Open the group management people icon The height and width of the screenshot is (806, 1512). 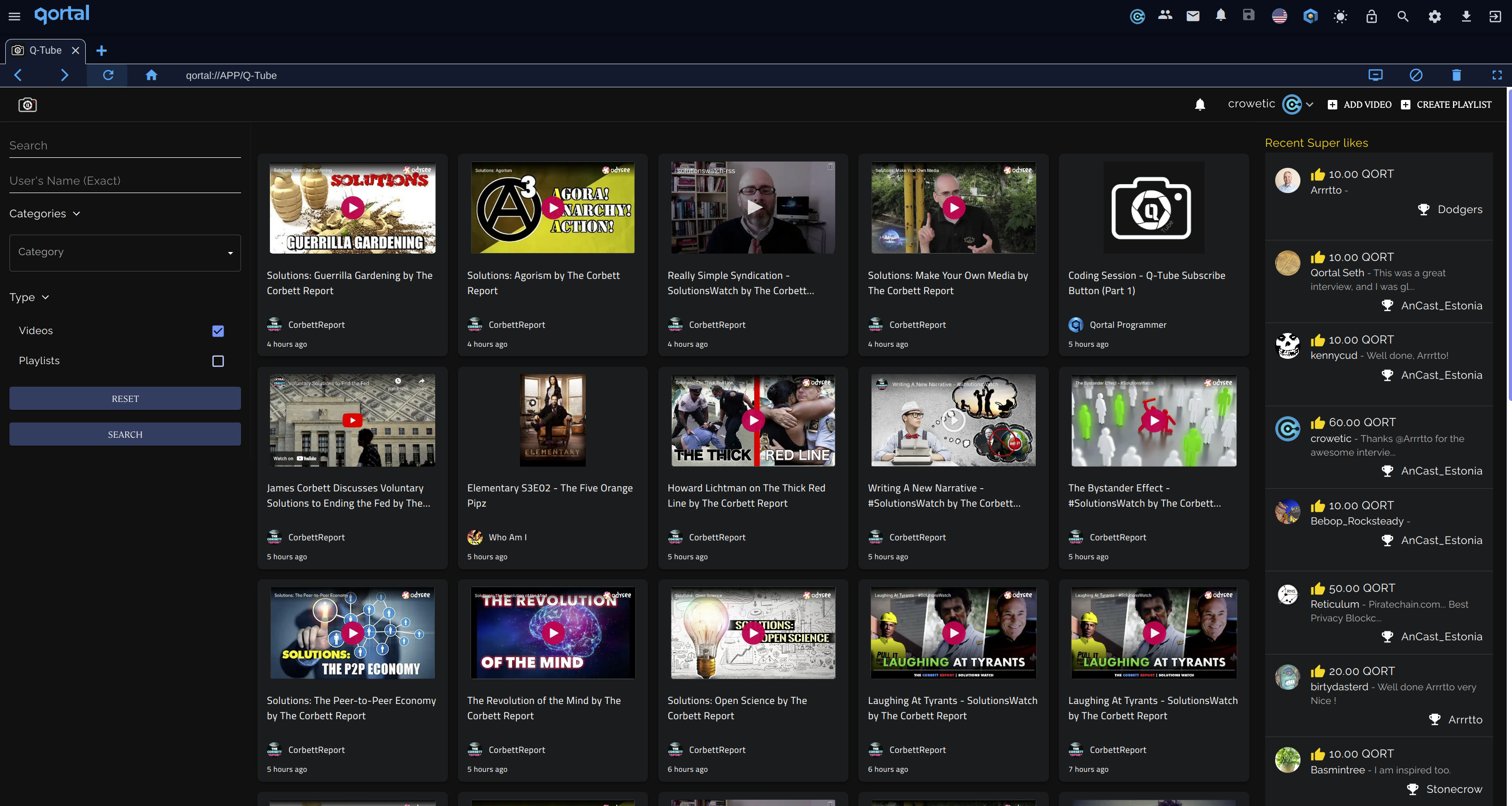[1165, 15]
